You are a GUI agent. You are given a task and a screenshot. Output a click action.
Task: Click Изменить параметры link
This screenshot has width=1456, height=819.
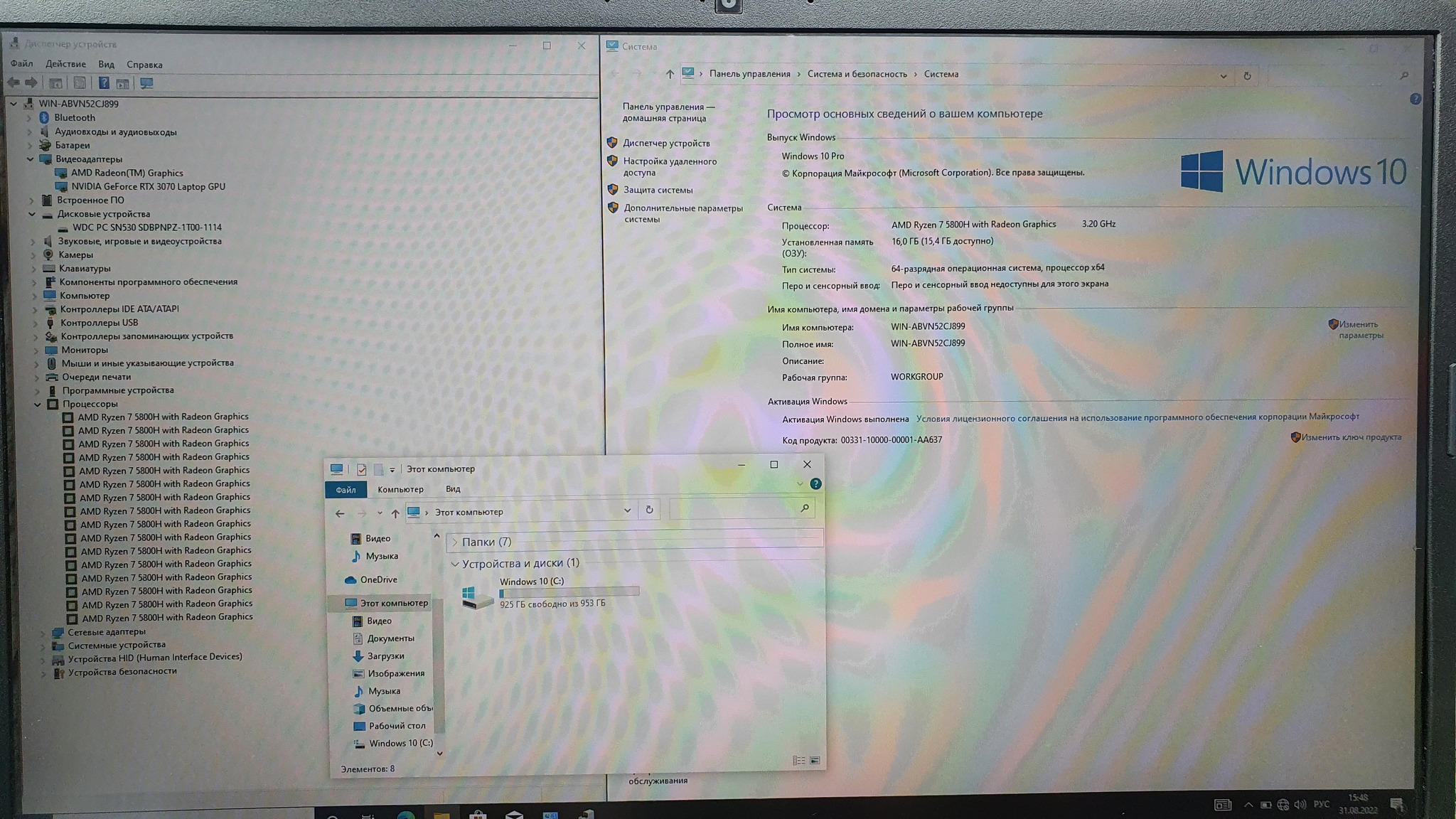click(1361, 330)
